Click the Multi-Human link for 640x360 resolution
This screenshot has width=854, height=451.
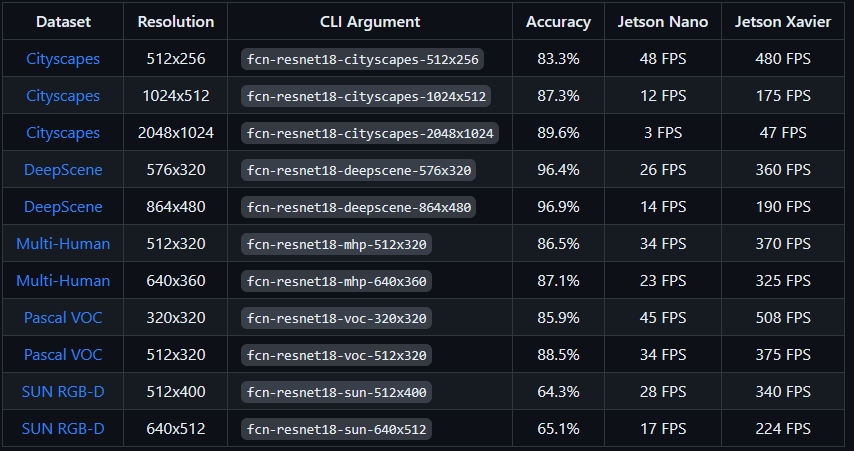pos(63,281)
